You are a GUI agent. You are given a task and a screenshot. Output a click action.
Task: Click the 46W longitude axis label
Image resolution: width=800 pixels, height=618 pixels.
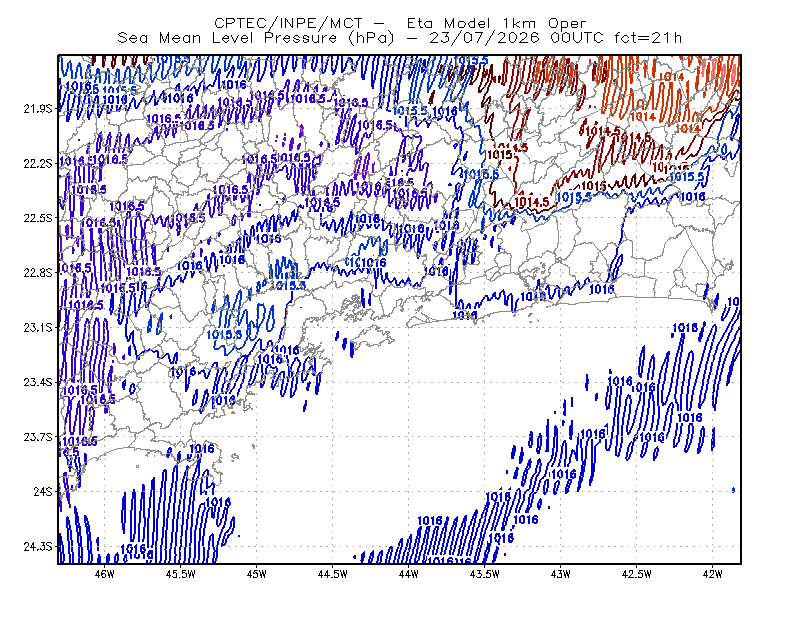pos(105,574)
